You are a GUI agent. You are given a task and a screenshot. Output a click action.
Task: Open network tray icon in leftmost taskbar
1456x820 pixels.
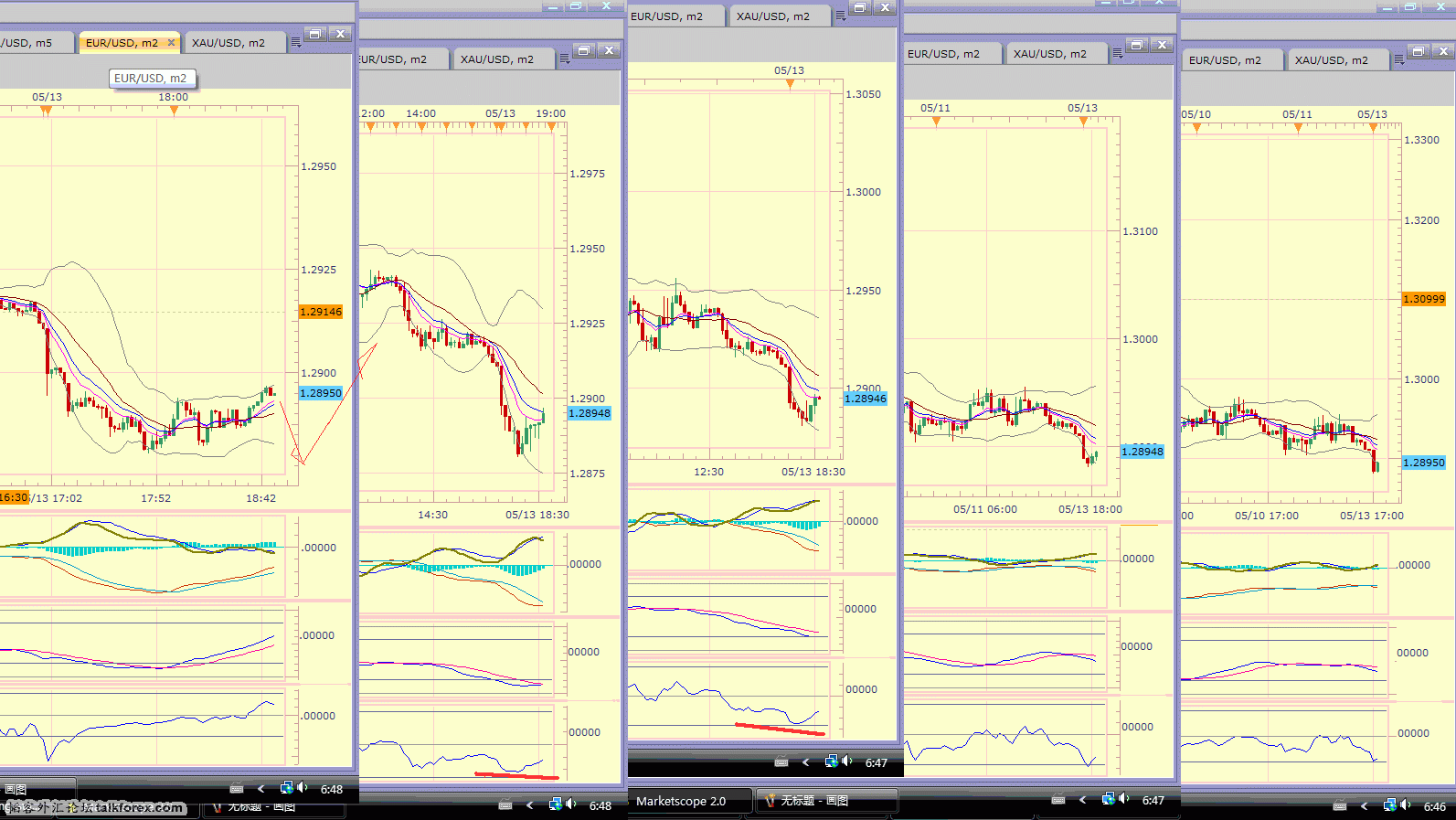(x=286, y=787)
